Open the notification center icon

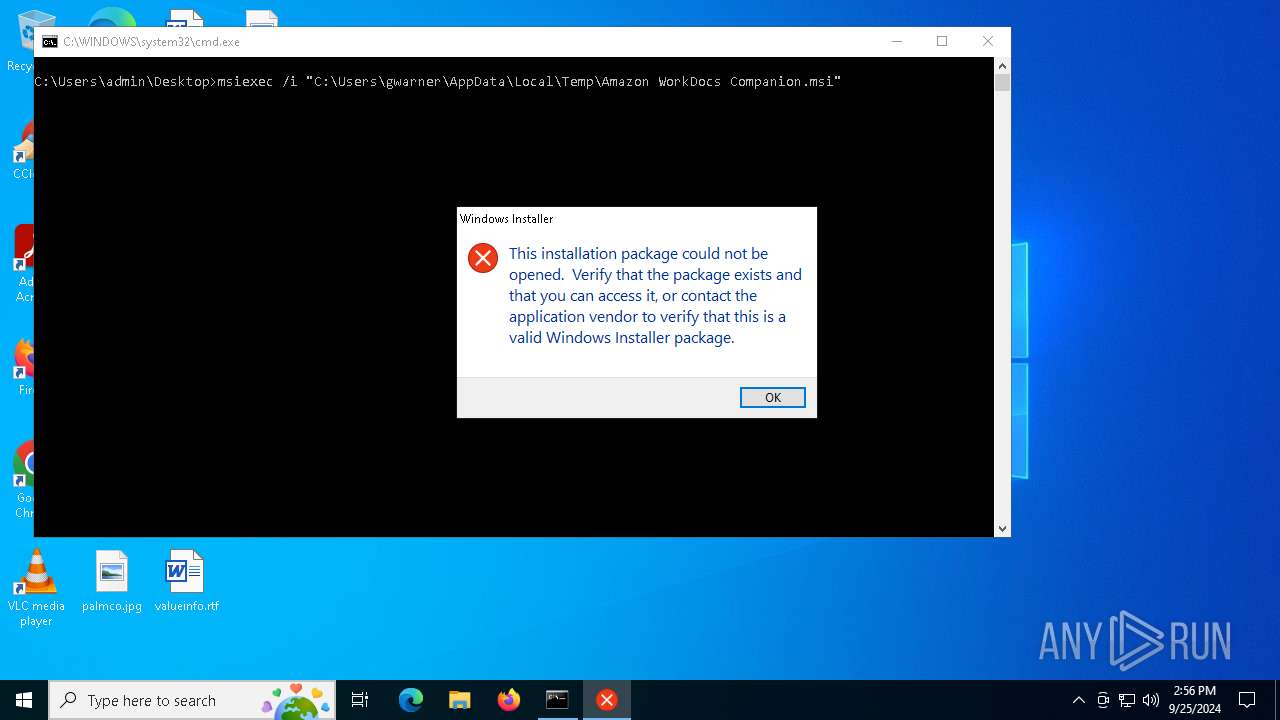(x=1247, y=700)
